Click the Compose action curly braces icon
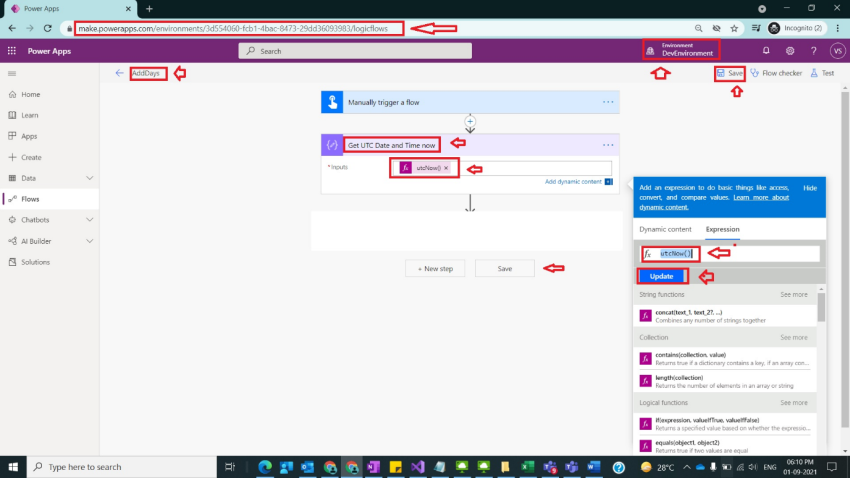 click(x=332, y=145)
